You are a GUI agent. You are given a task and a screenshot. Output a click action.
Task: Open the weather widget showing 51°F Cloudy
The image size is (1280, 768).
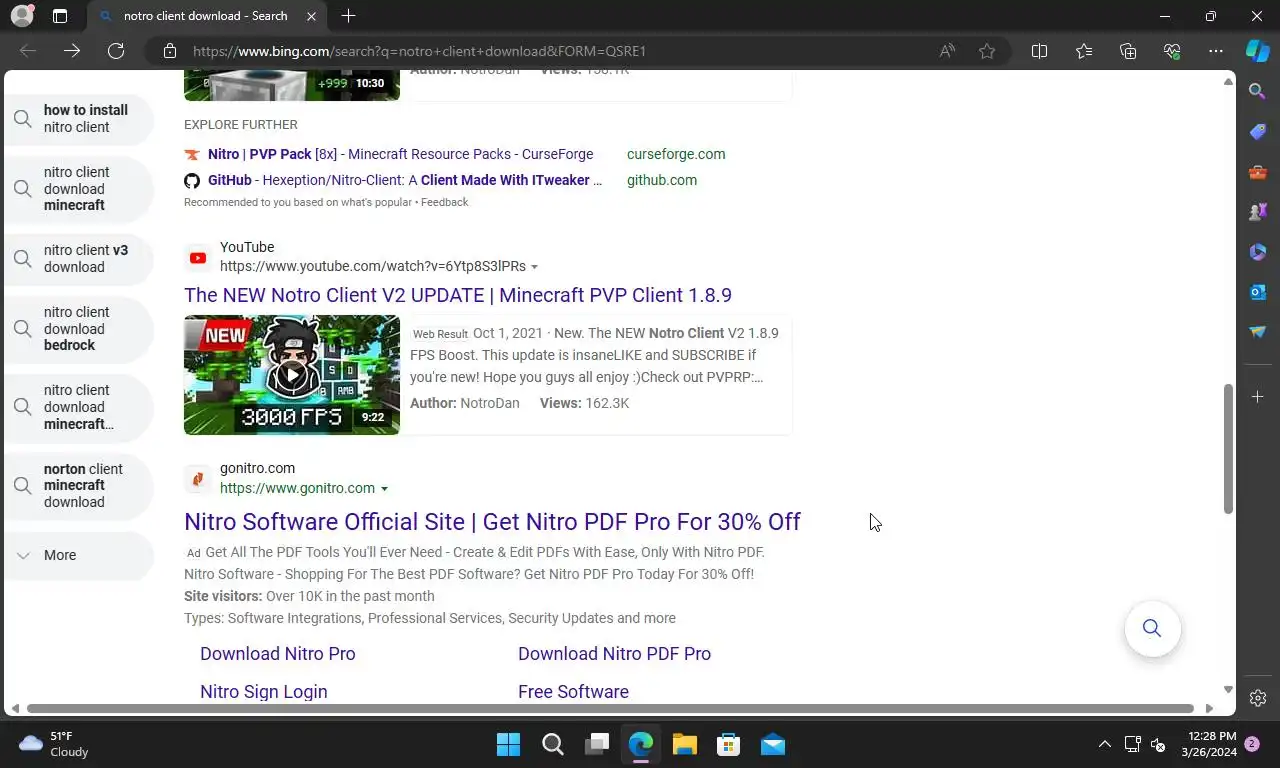[55, 744]
